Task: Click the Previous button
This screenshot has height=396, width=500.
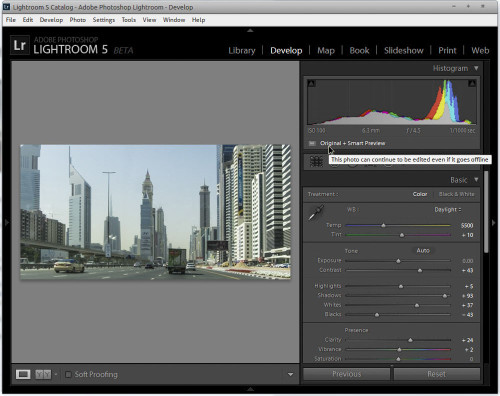Action: coord(347,374)
